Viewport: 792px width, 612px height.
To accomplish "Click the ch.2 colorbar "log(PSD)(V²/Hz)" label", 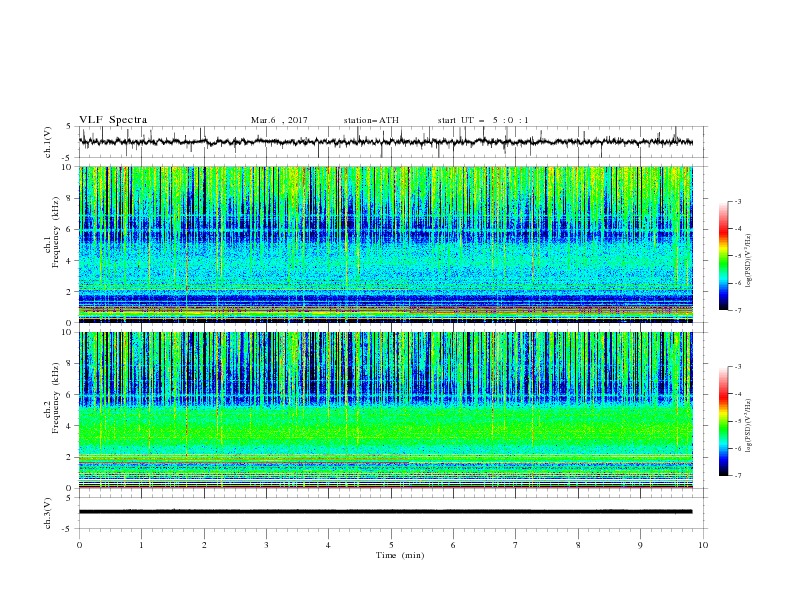I will click(x=748, y=425).
